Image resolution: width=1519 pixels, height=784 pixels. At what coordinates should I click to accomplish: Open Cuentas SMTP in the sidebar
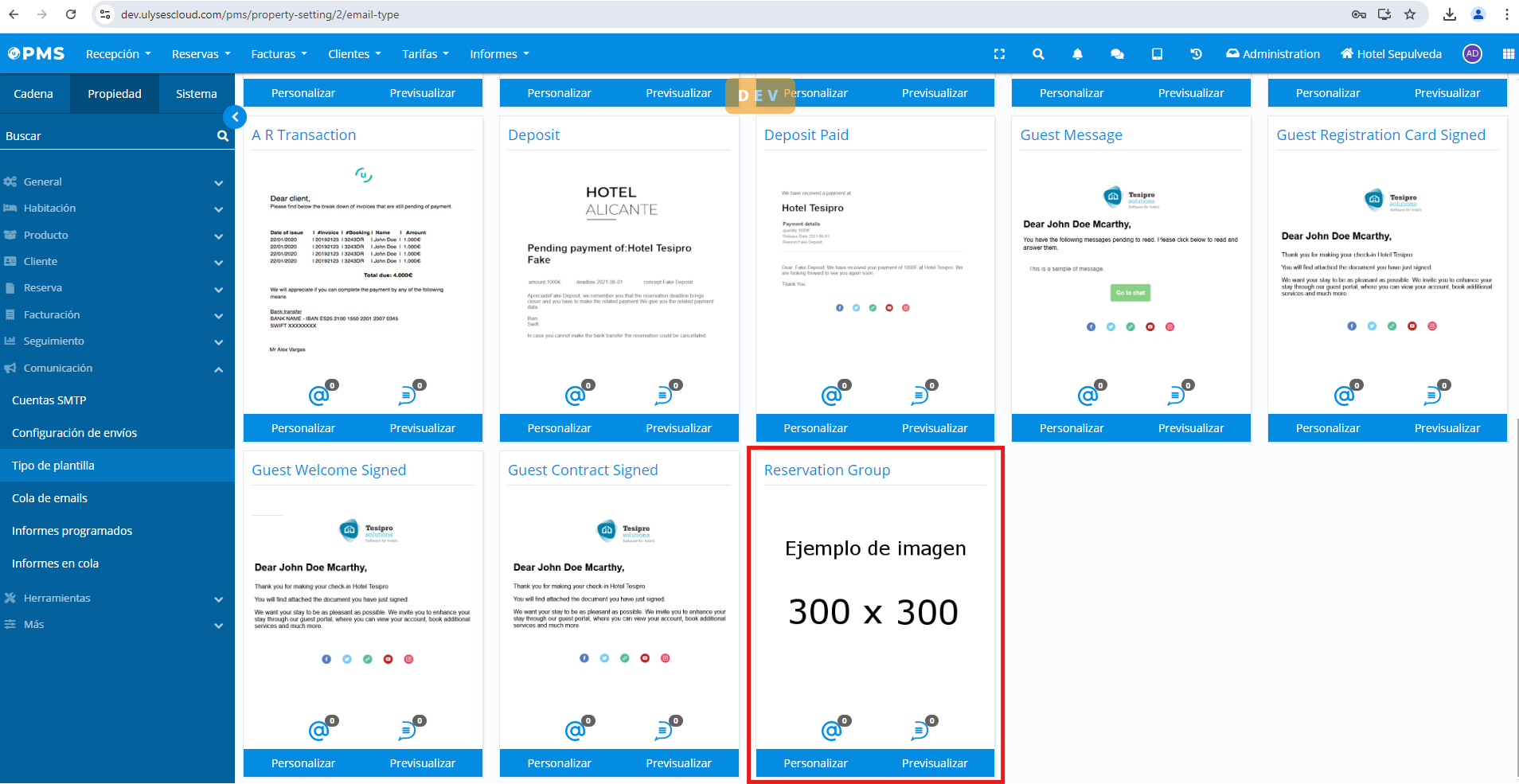coord(49,400)
